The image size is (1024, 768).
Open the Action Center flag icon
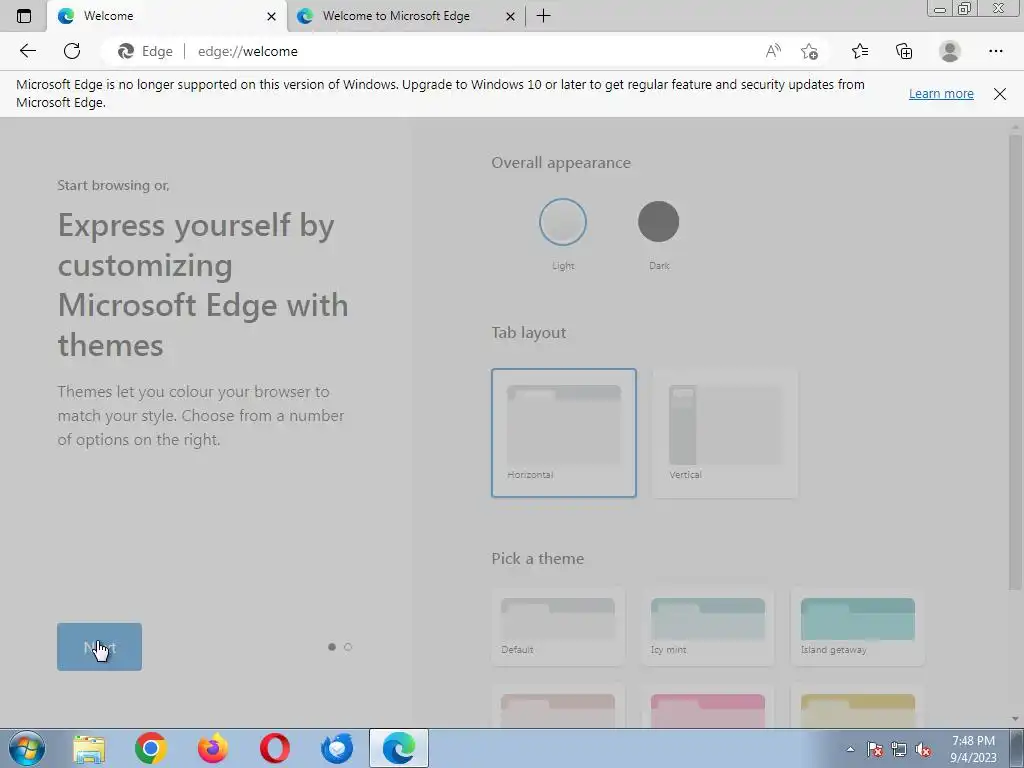tap(875, 749)
